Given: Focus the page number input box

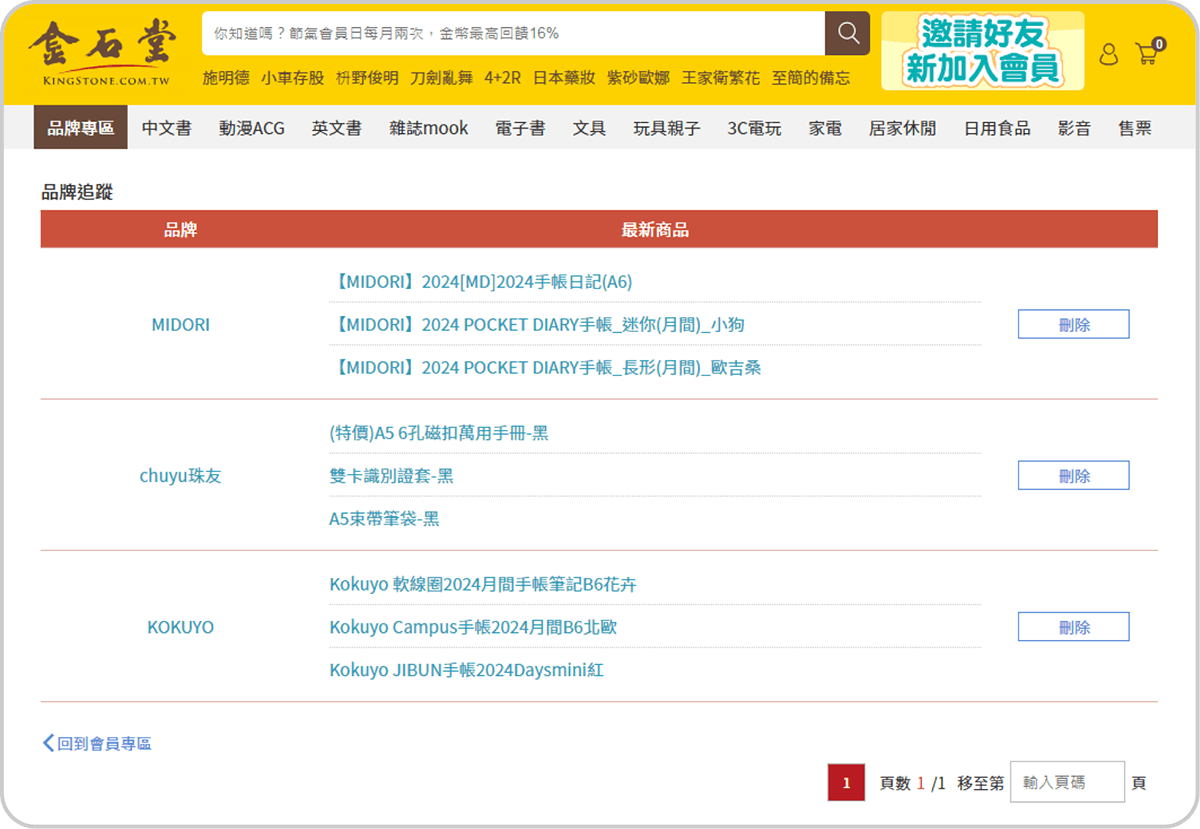Looking at the screenshot, I should pyautogui.click(x=1066, y=782).
